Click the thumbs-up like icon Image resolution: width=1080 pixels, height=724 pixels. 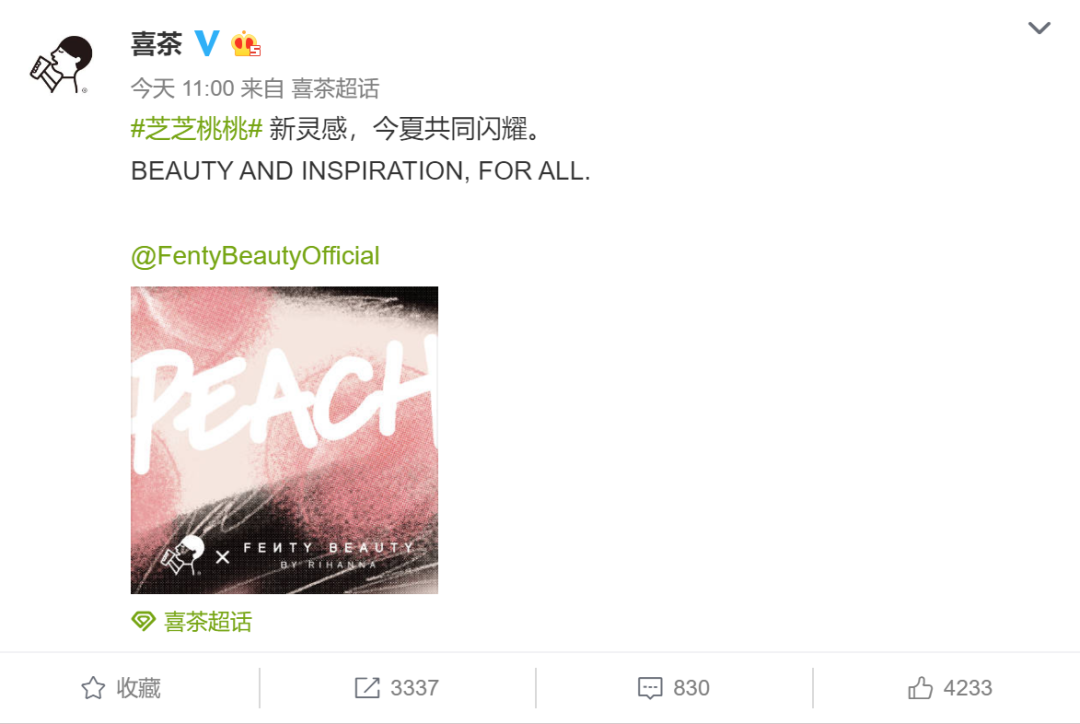pos(920,687)
